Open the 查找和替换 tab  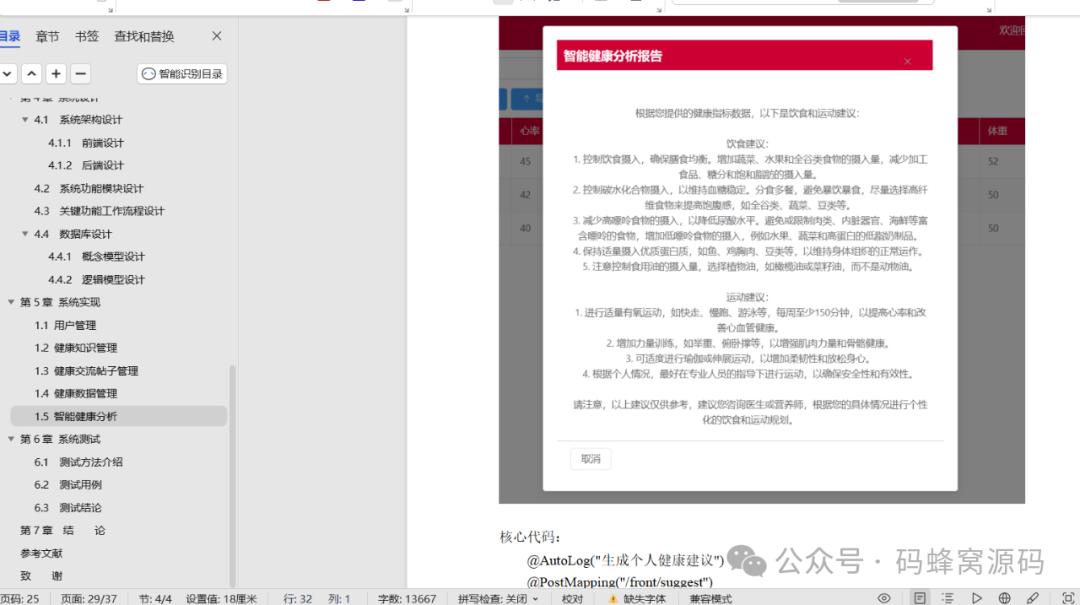(144, 37)
